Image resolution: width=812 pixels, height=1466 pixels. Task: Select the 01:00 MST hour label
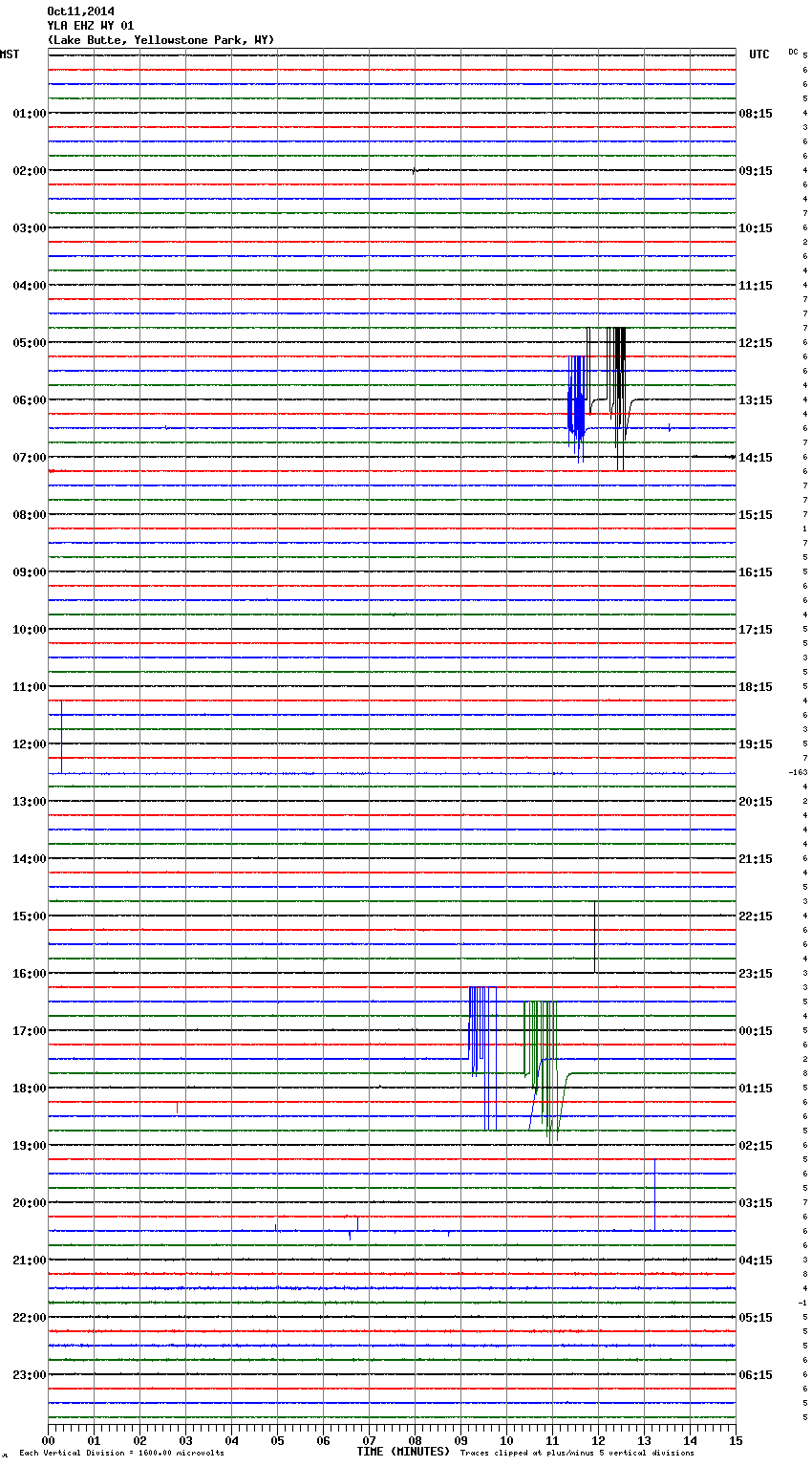(x=30, y=114)
